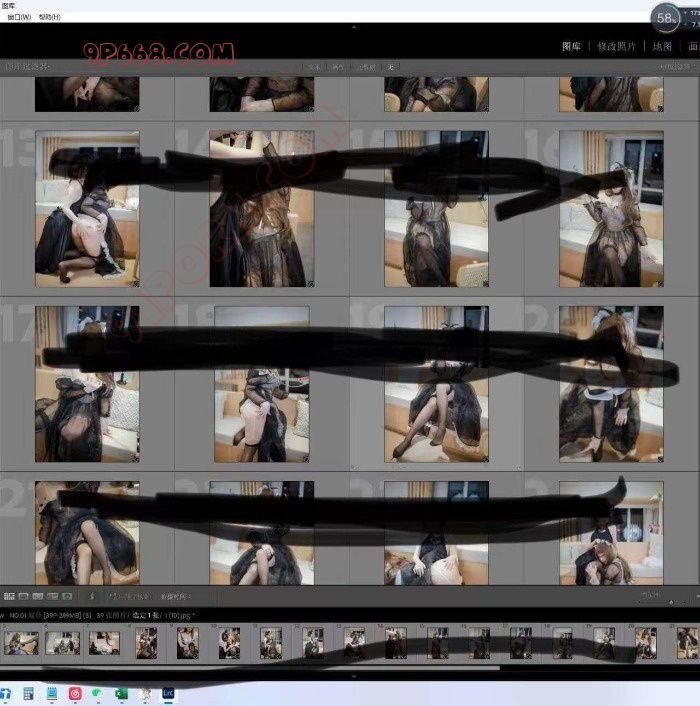The width and height of the screenshot is (700, 706).
Task: Switch to Loupe view in the toolbar
Action: (x=24, y=597)
